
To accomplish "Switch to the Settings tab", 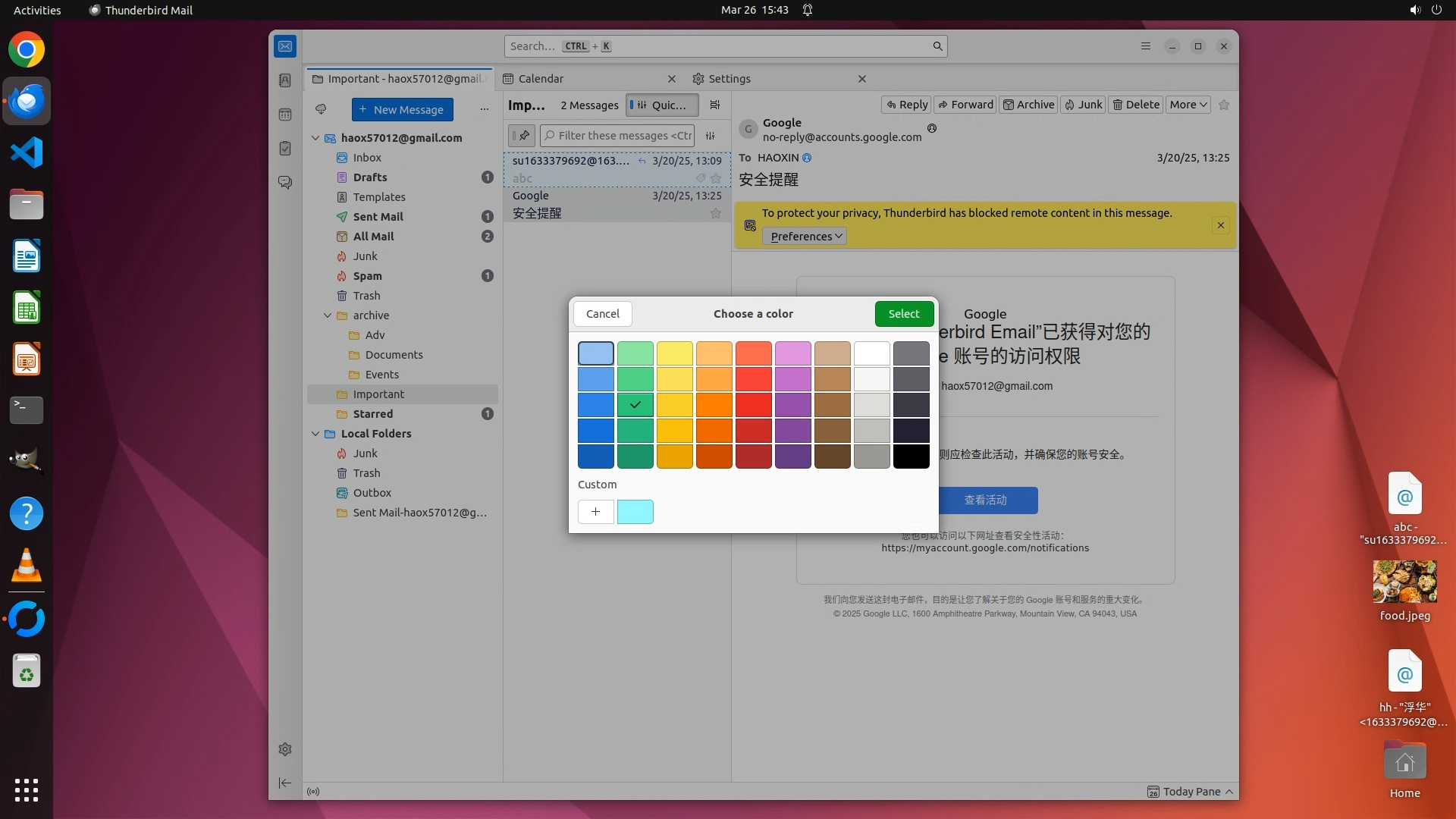I will [729, 79].
